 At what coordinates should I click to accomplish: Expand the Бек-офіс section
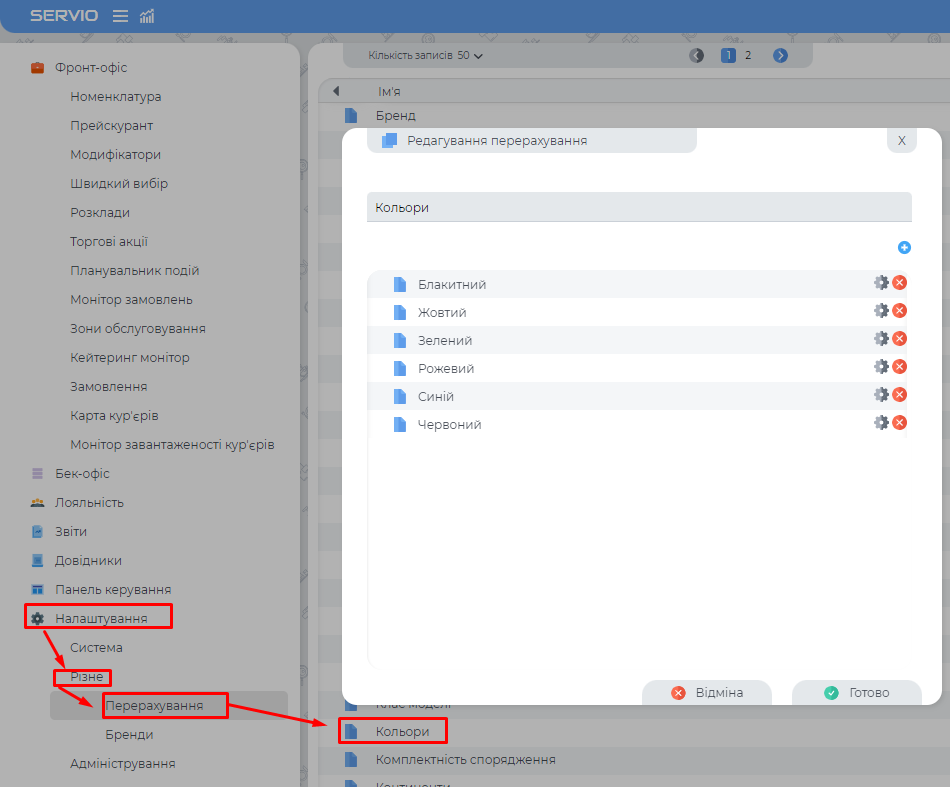[82, 474]
